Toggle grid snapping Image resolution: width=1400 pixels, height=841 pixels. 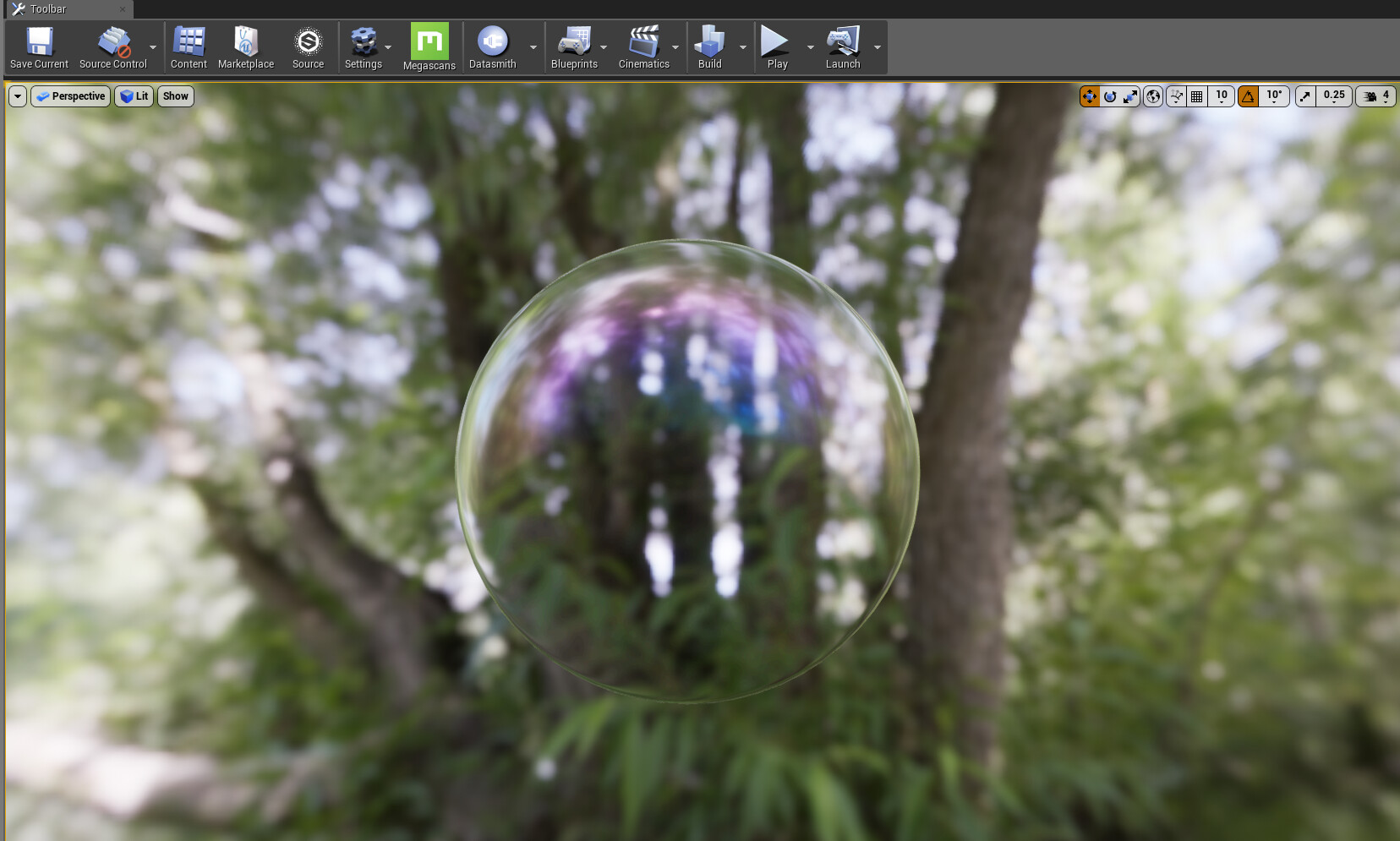tap(1197, 96)
